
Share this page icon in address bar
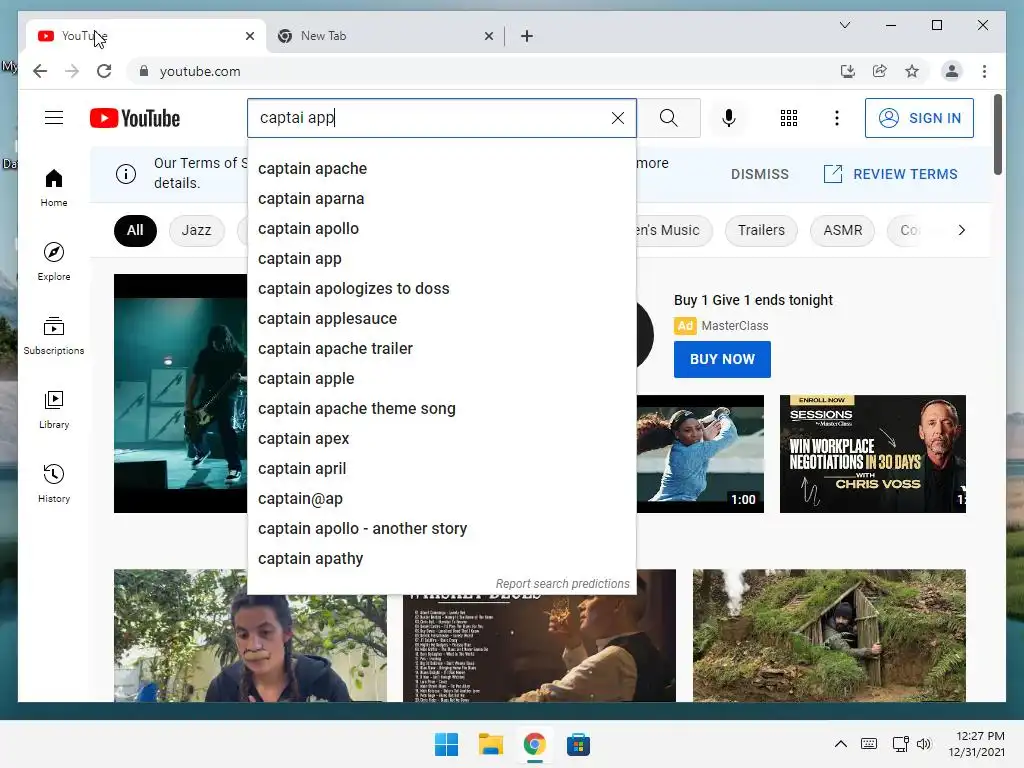880,71
